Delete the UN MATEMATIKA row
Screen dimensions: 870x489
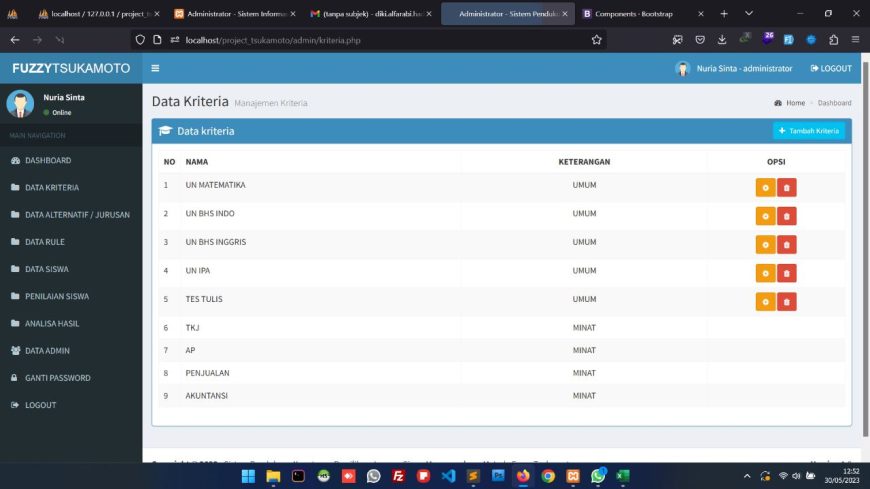pyautogui.click(x=786, y=188)
